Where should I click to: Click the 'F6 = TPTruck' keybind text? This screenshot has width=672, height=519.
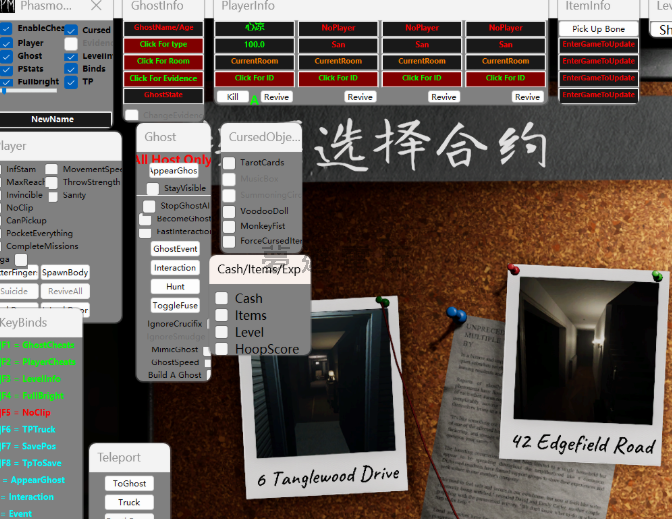pos(28,429)
